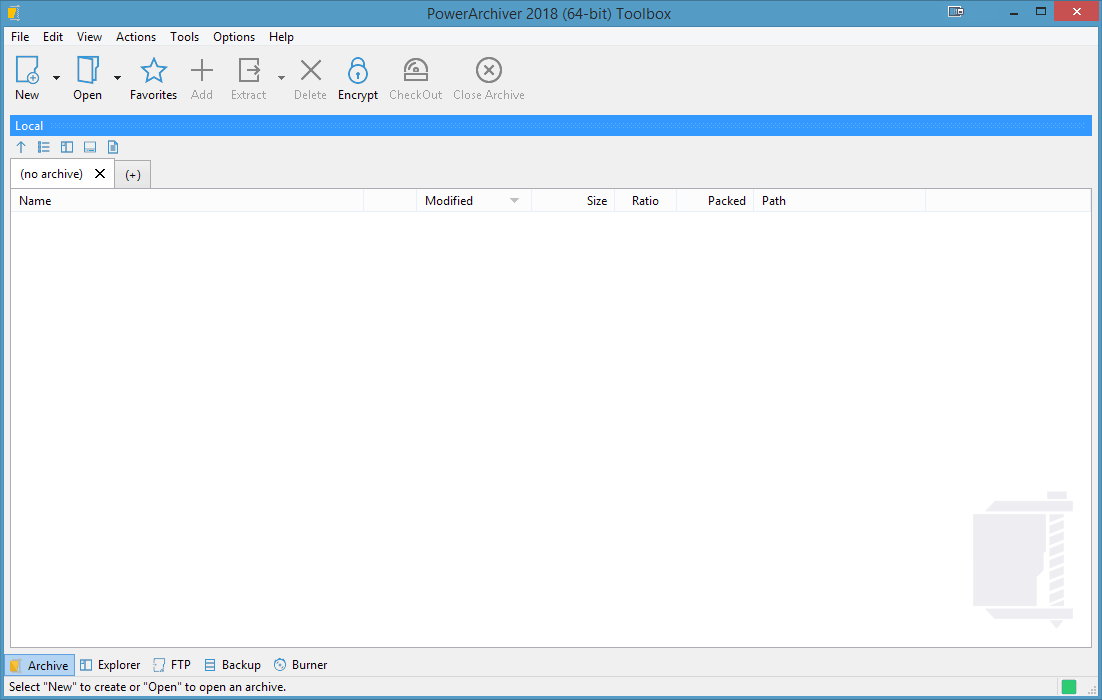Open the File menu
1102x700 pixels.
[x=20, y=37]
